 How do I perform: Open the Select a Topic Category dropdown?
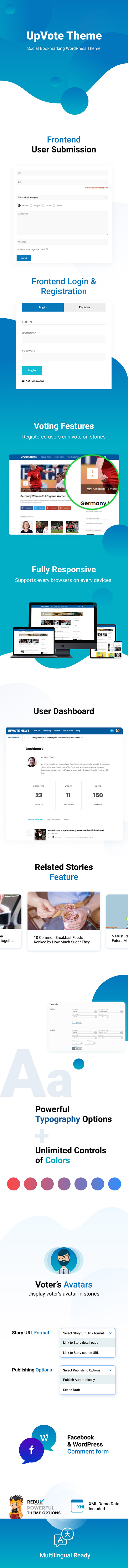click(62, 197)
